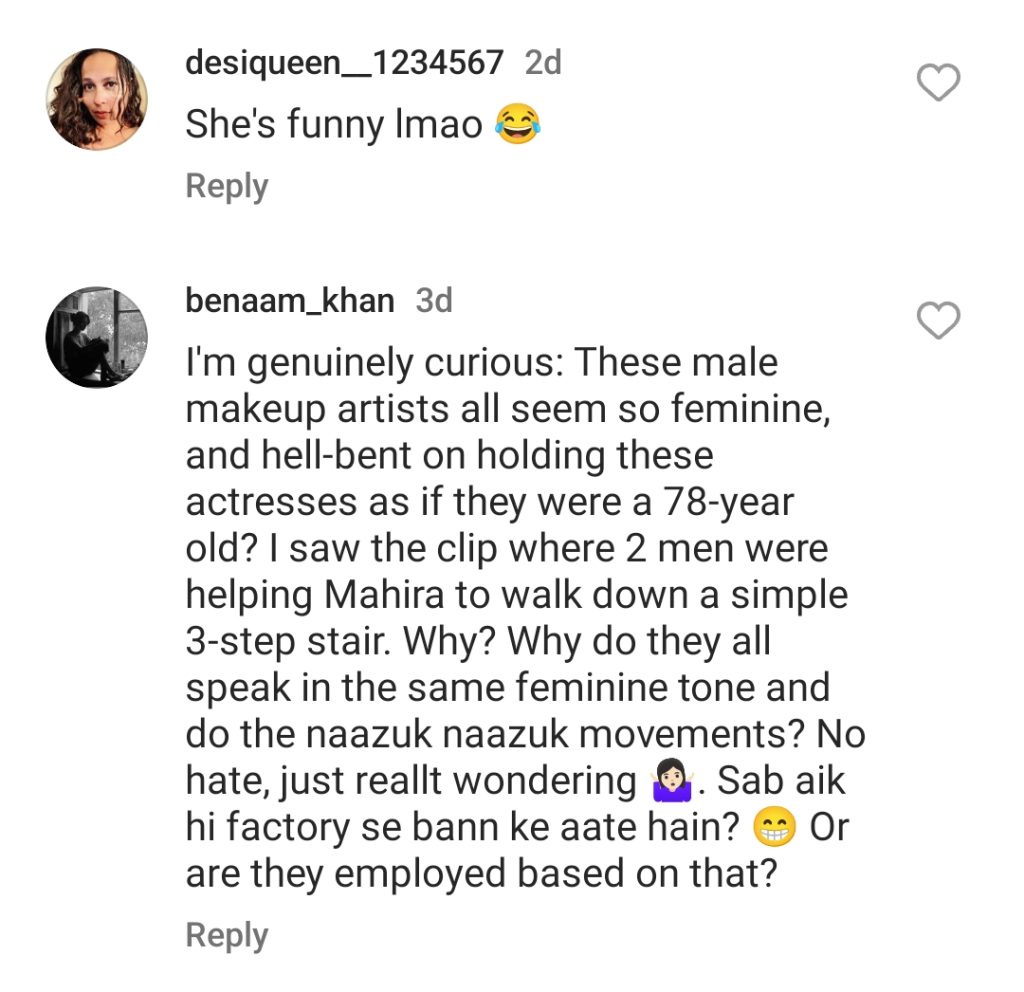
Task: Click the '2d' timestamp on first comment
Action: coord(543,63)
